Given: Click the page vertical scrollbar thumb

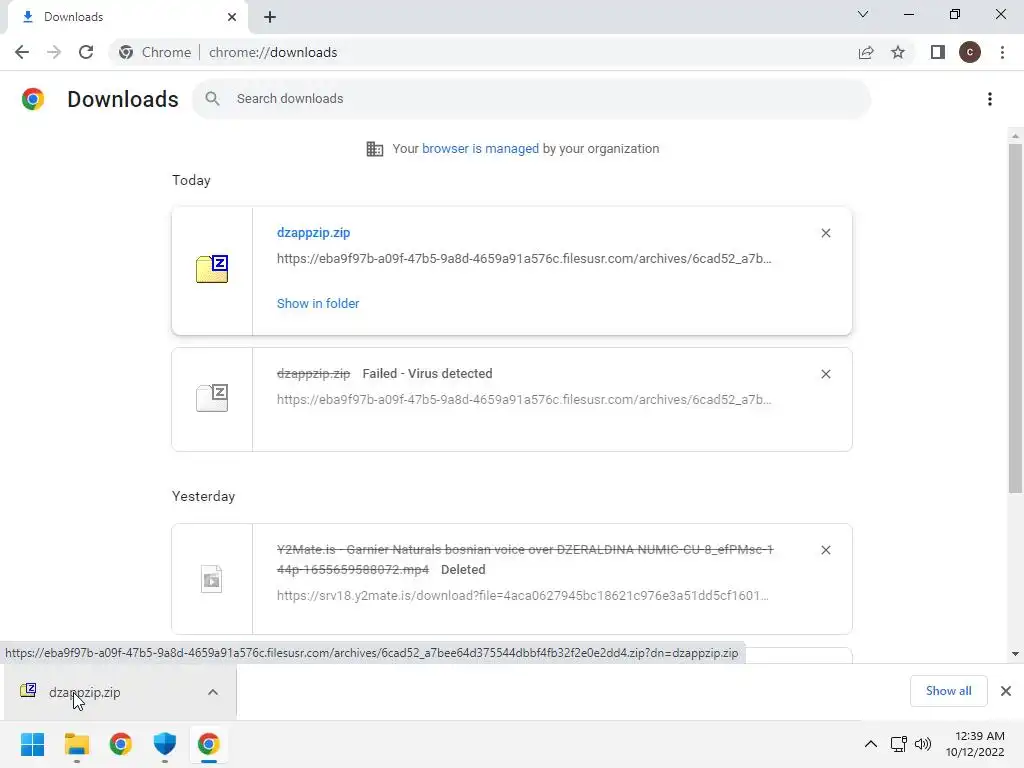Looking at the screenshot, I should (1015, 318).
